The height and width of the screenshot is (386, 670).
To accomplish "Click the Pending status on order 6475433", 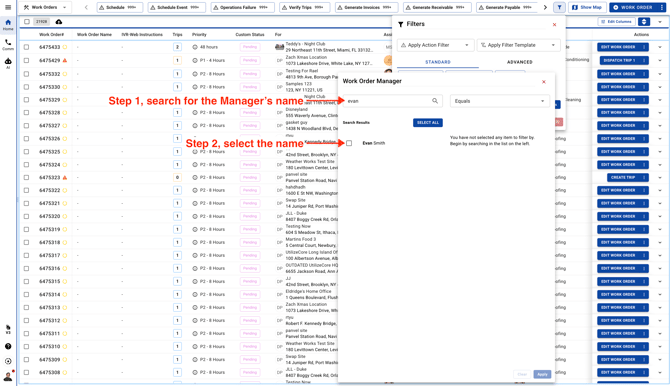I will (x=250, y=47).
